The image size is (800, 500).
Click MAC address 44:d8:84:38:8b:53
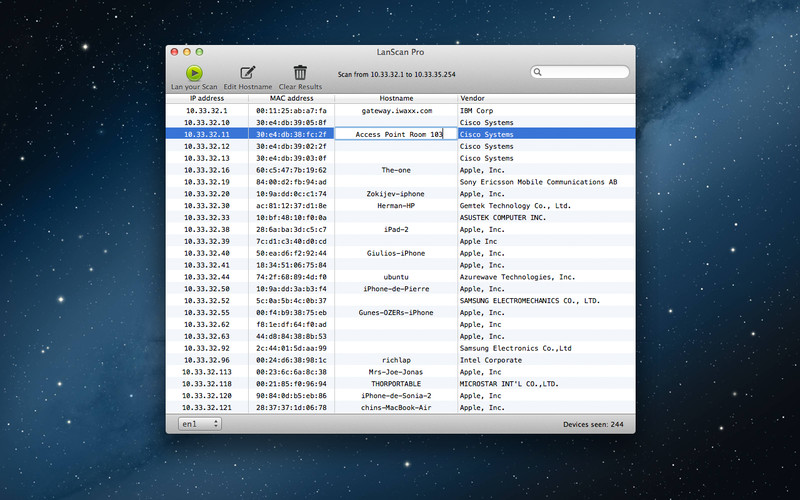(291, 336)
